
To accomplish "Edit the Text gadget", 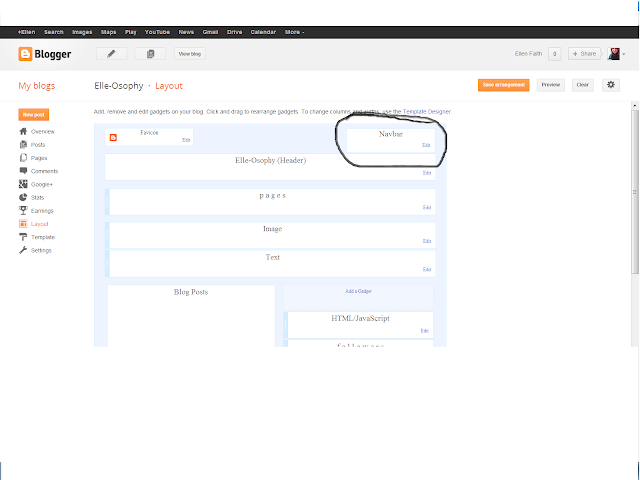I will 427,269.
